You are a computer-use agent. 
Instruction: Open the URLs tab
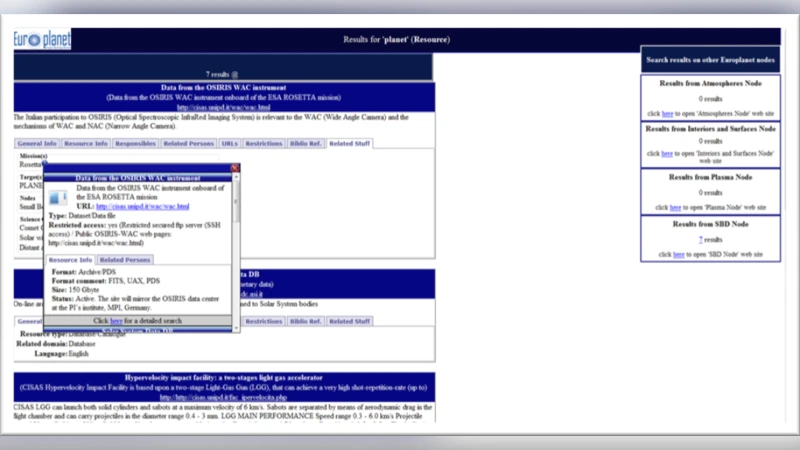click(229, 144)
